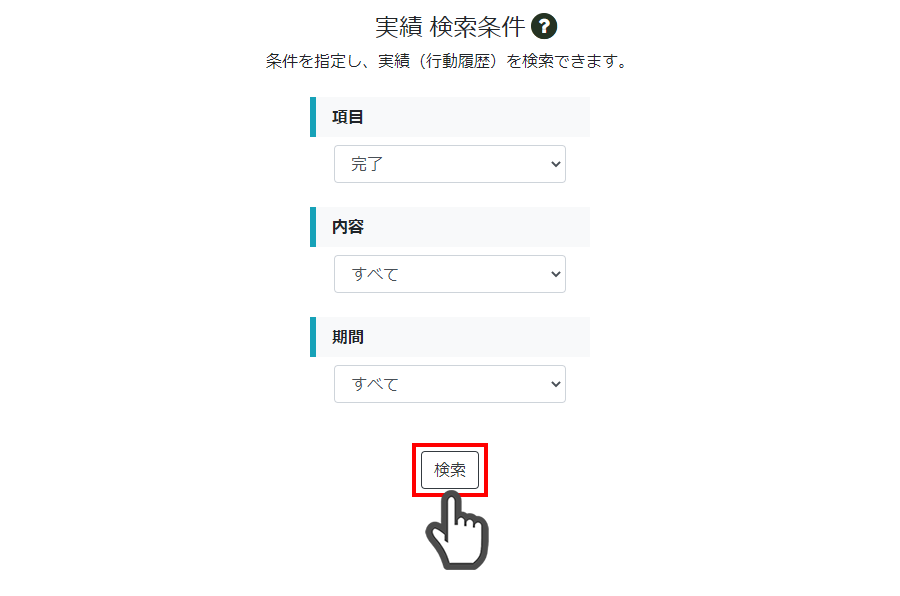
Task: Click the teal accent bar beside 内容
Action: [313, 227]
